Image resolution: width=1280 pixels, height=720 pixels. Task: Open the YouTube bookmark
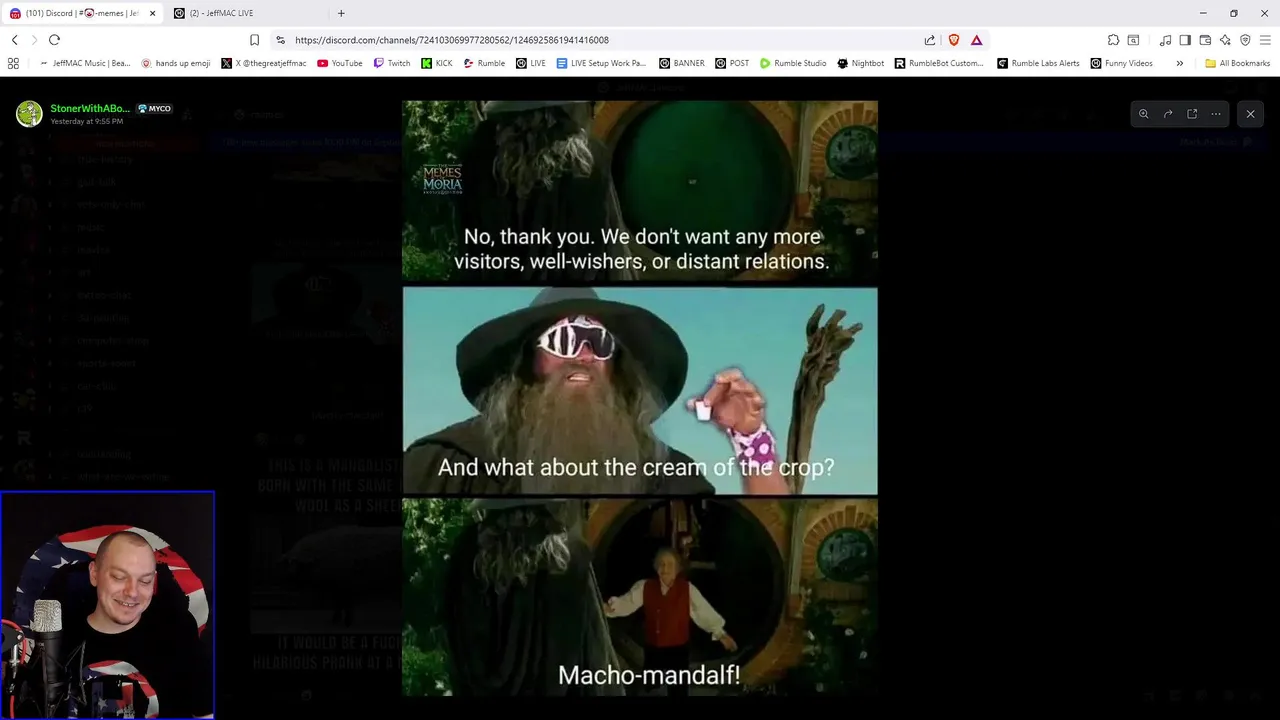point(340,63)
